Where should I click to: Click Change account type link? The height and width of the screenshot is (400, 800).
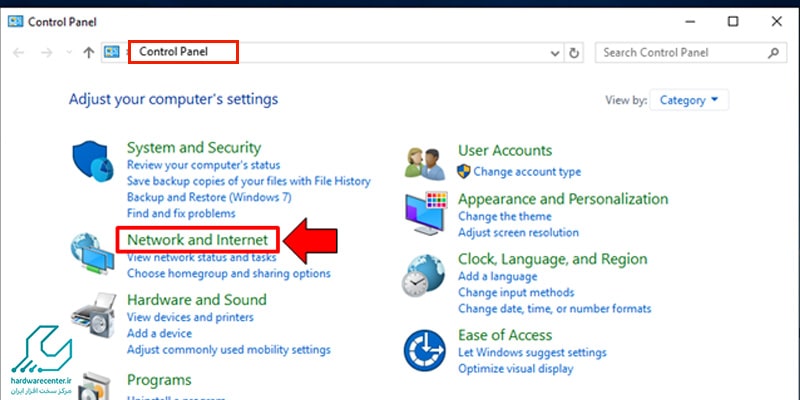pyautogui.click(x=527, y=172)
